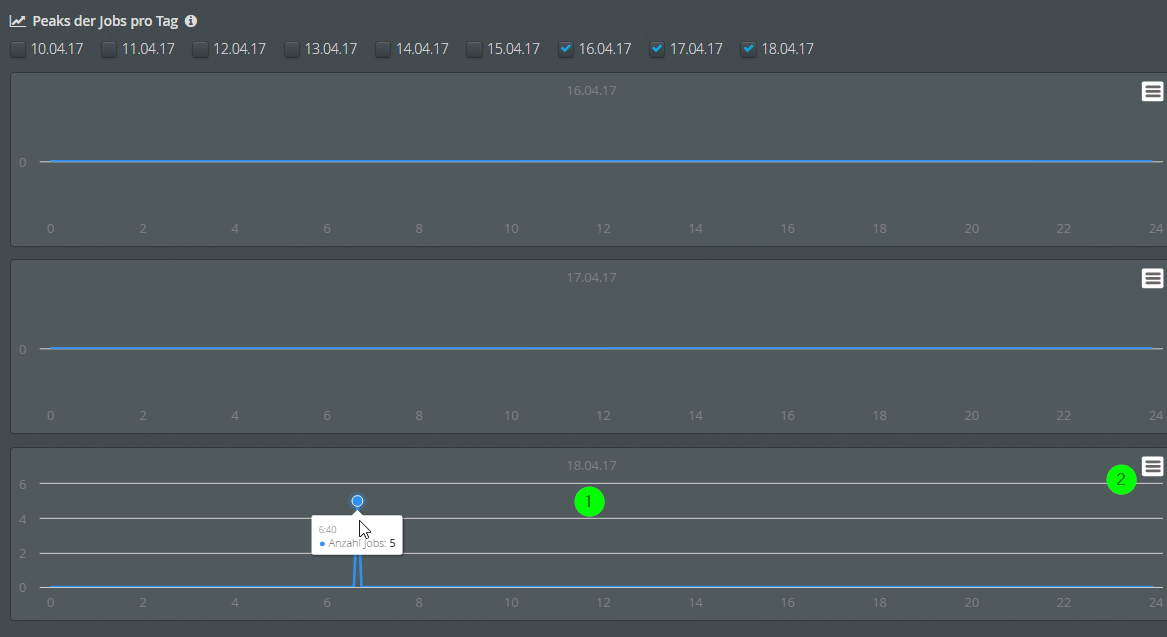The image size is (1167, 637).
Task: Click the tooltip time label 6:40
Action: [327, 530]
